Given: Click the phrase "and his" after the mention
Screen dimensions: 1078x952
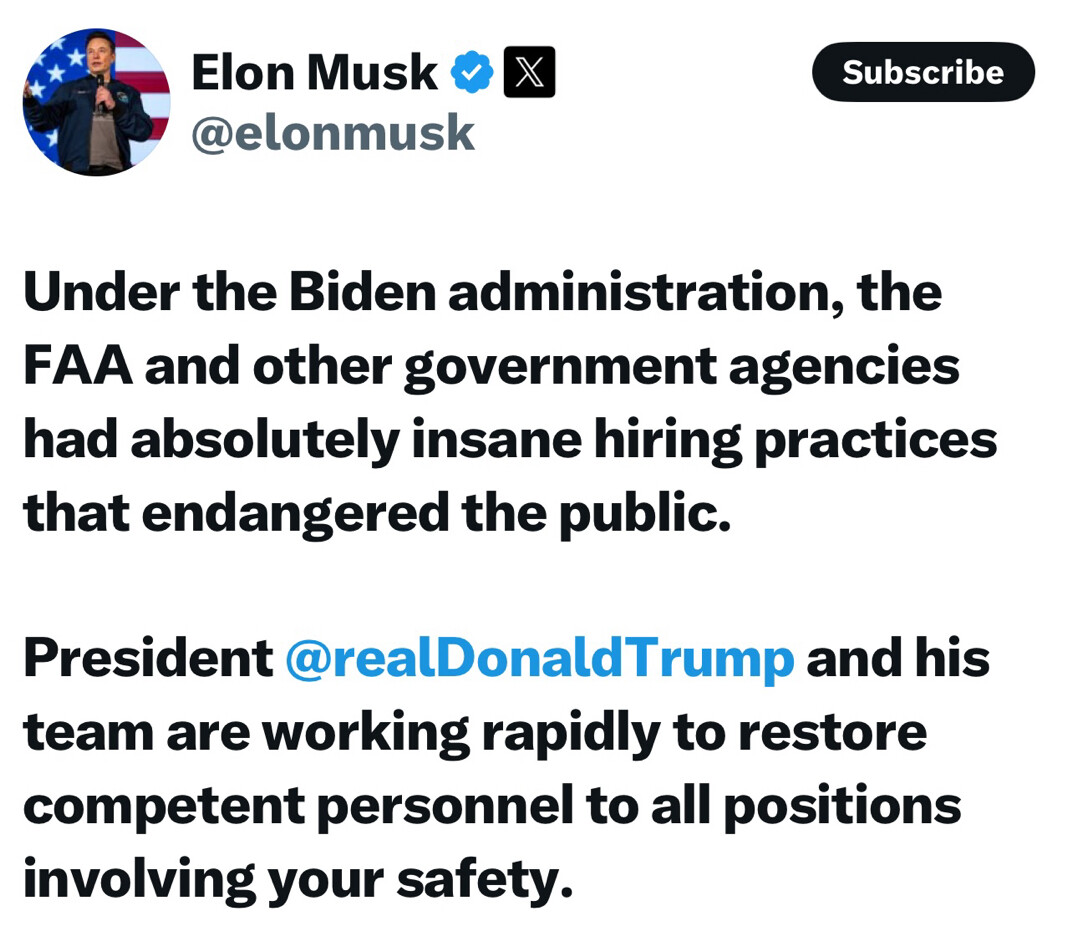Looking at the screenshot, I should pyautogui.click(x=898, y=658).
